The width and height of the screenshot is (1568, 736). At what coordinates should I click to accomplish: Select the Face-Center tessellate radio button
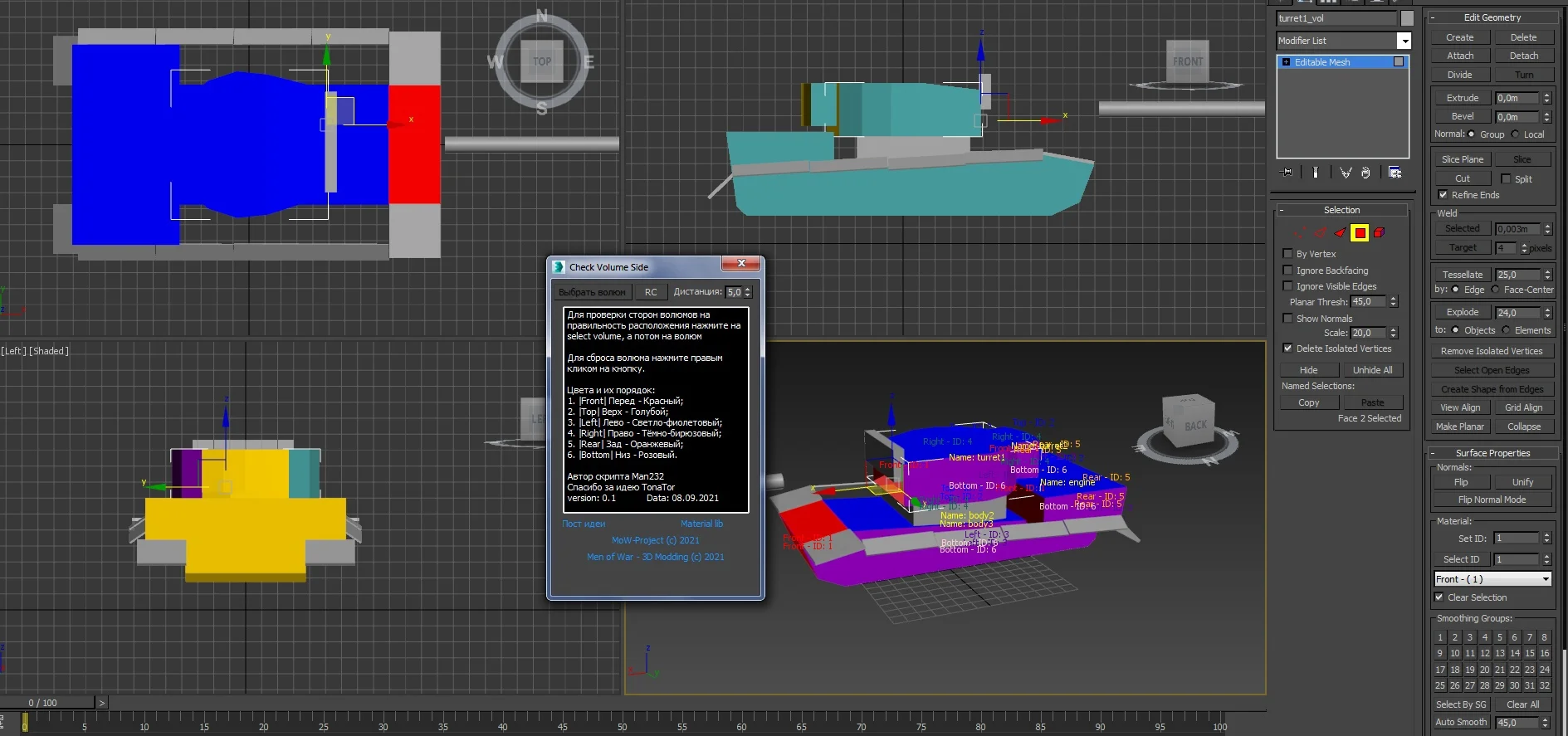pyautogui.click(x=1495, y=290)
